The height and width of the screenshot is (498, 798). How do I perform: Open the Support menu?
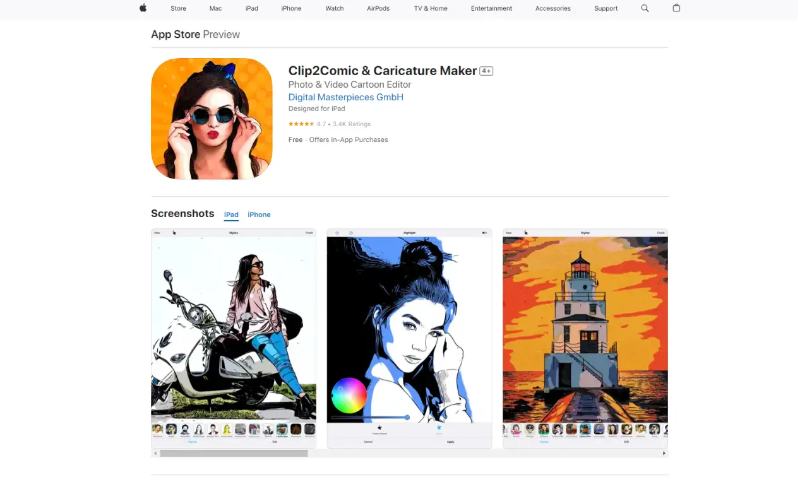pyautogui.click(x=606, y=9)
